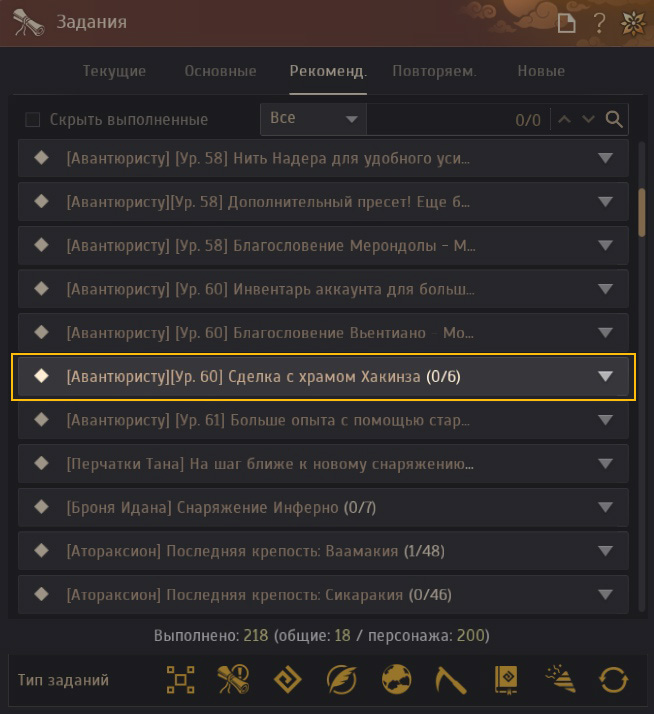Click the magnifying glass search icon
This screenshot has width=654, height=714.
tap(615, 120)
